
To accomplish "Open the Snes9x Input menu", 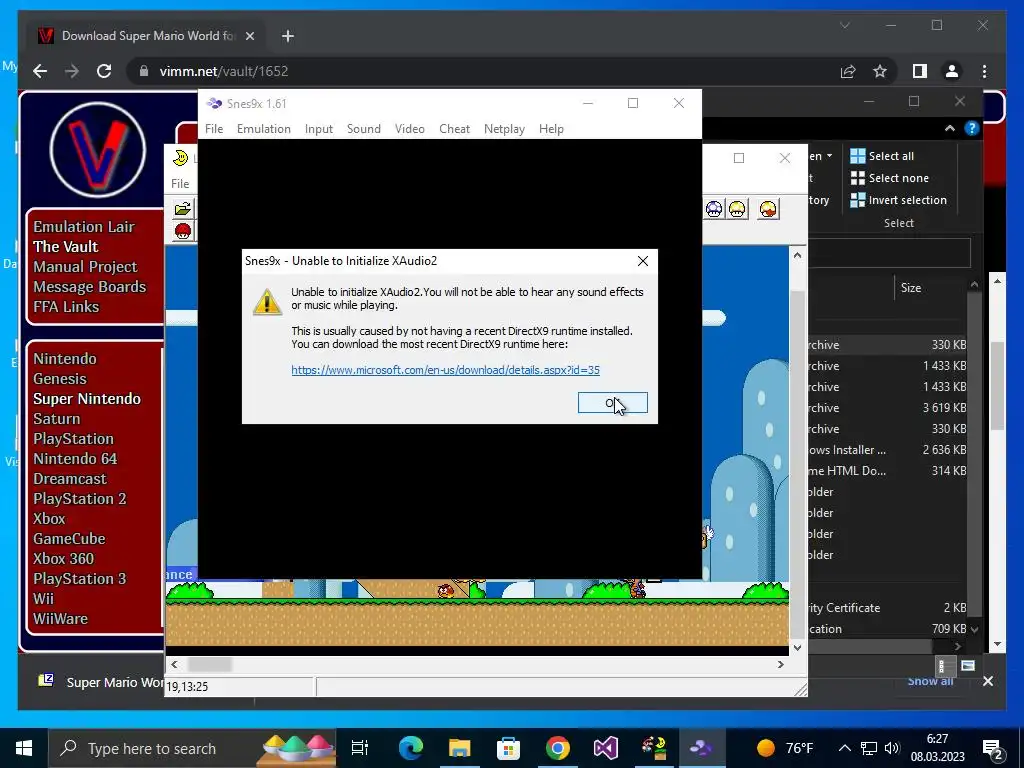I will click(x=319, y=129).
